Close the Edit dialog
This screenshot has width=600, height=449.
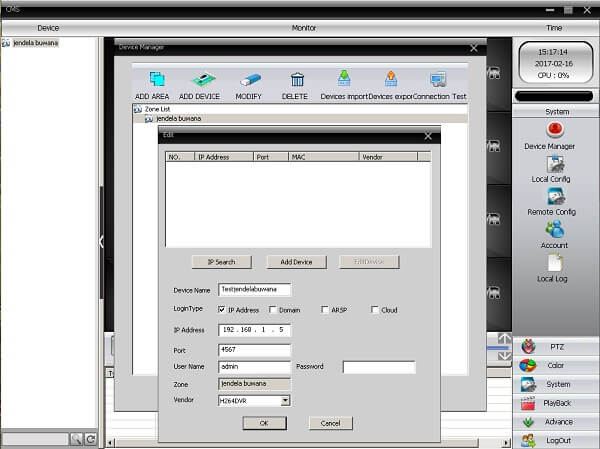tap(428, 136)
